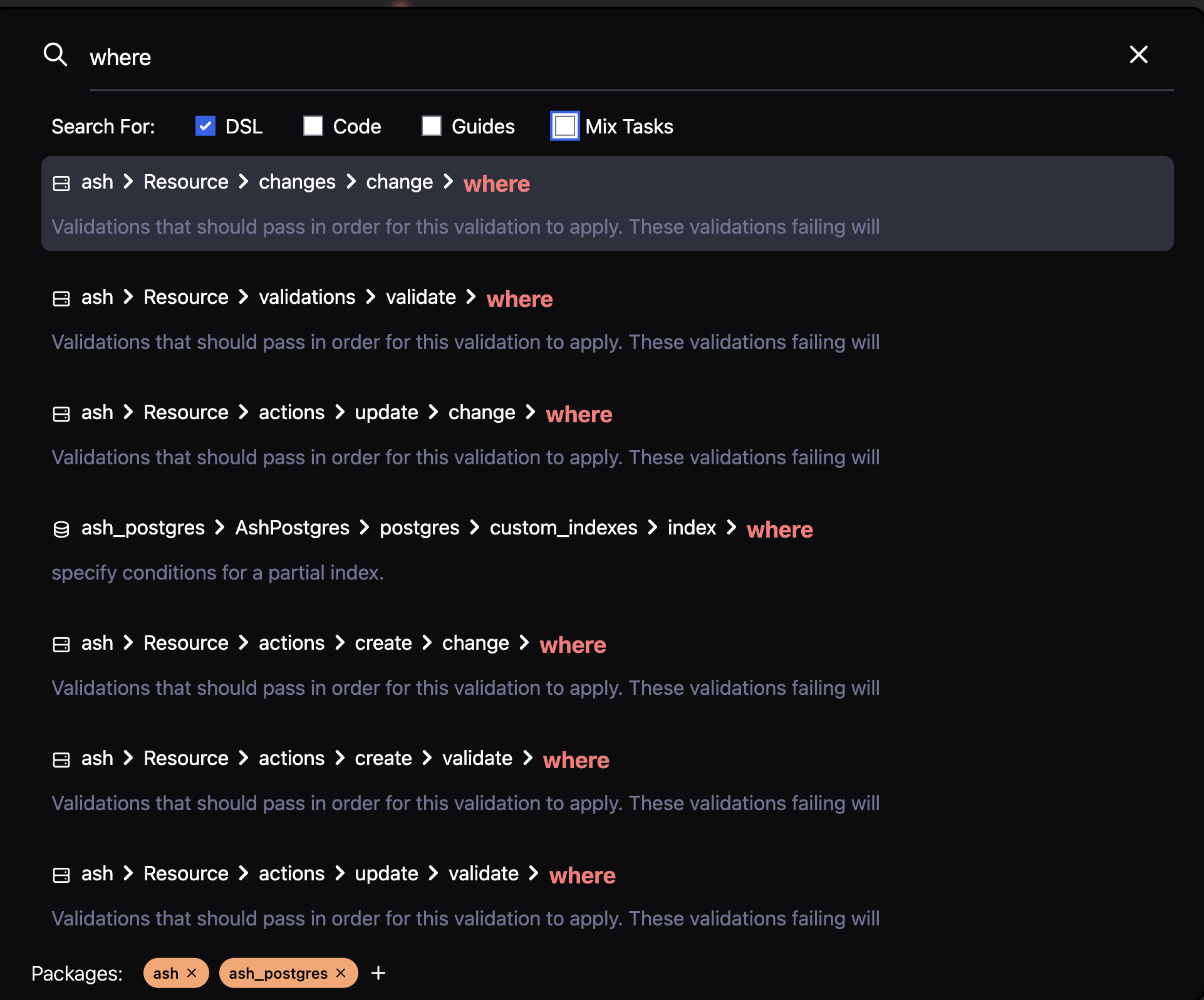The width and height of the screenshot is (1204, 1000).
Task: Click the "Search For:" label
Action: (x=103, y=127)
